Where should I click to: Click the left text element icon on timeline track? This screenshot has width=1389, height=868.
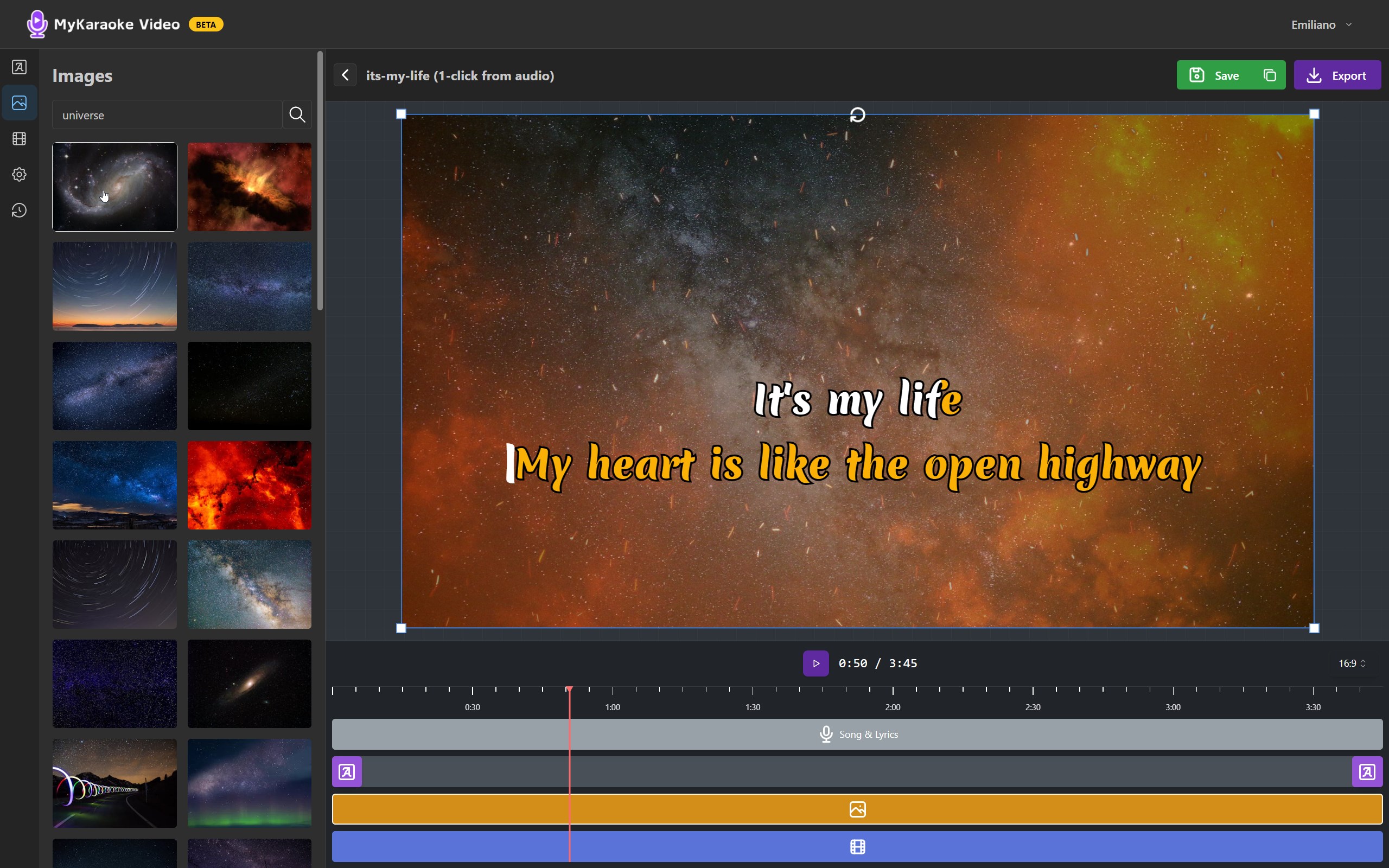pos(347,771)
